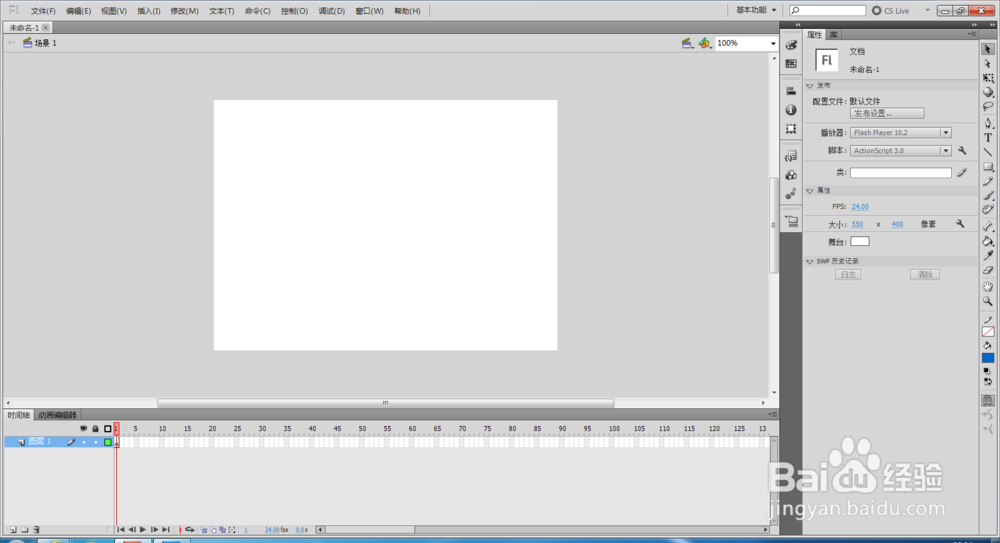Image resolution: width=1000 pixels, height=543 pixels.
Task: Click the New Layer icon
Action: click(13, 530)
